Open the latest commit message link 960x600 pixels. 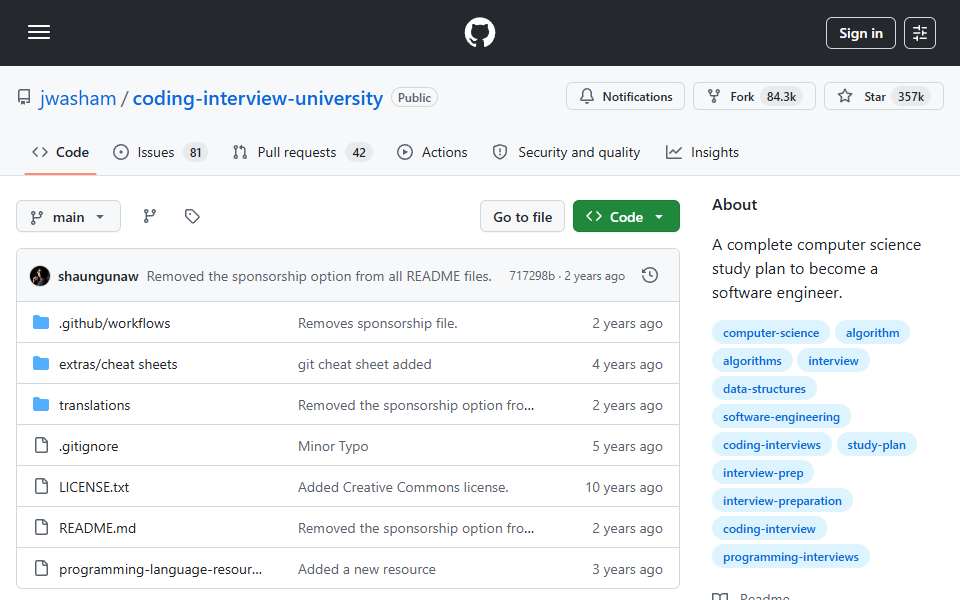[x=319, y=276]
